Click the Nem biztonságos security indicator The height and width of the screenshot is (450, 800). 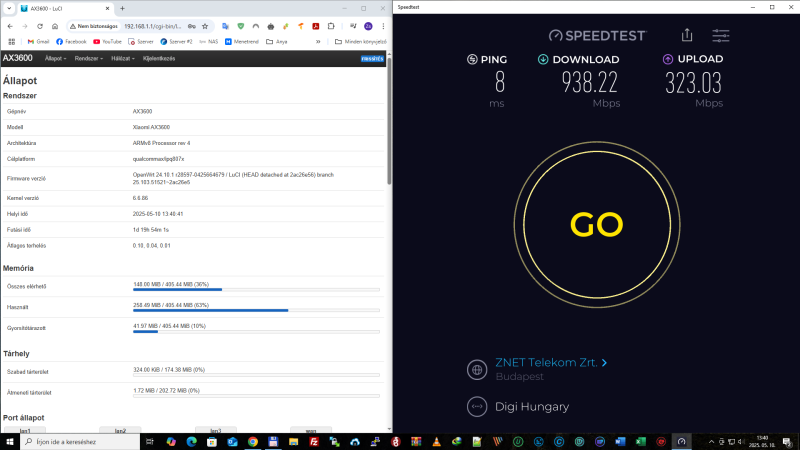[94, 27]
